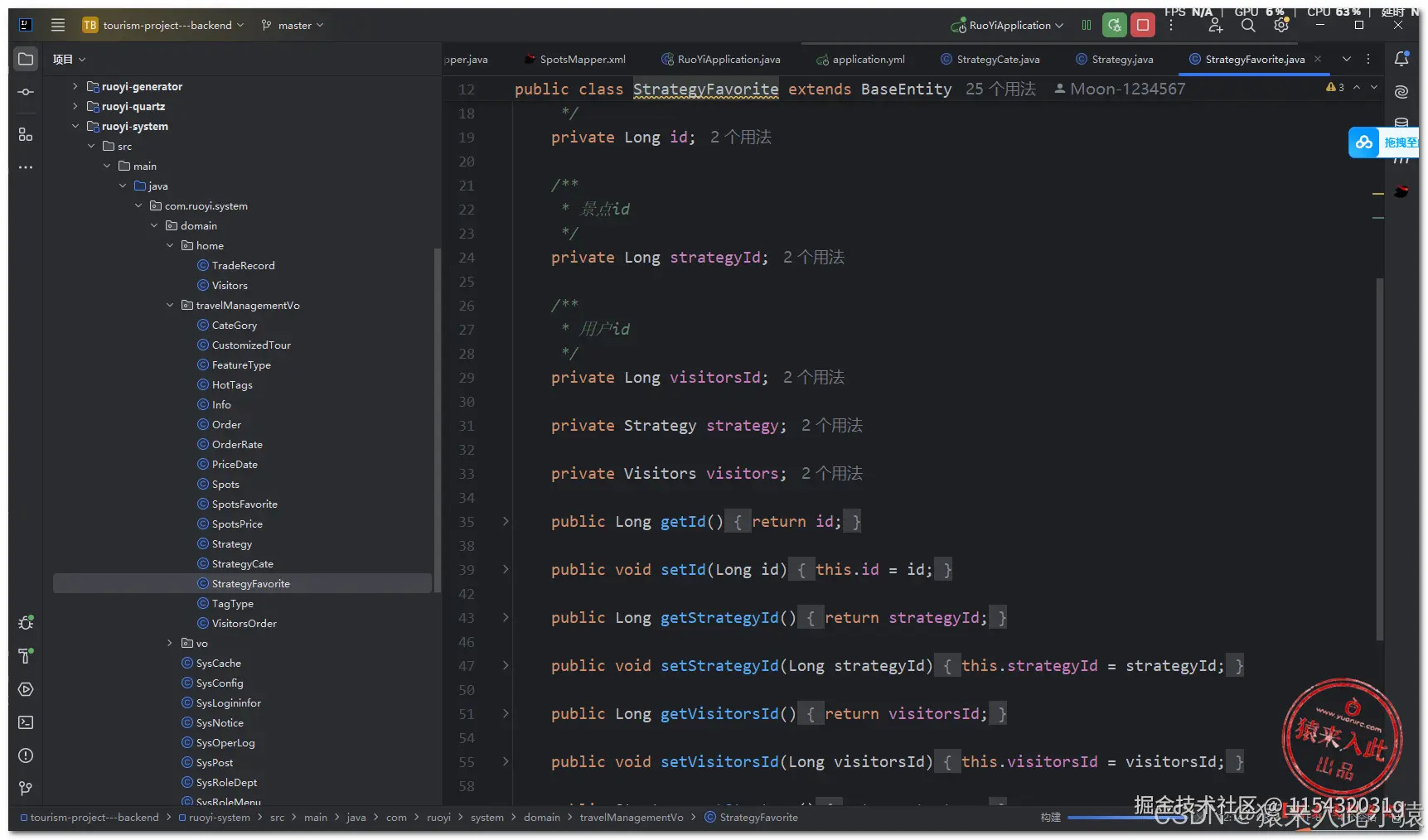This screenshot has width=1428, height=840.
Task: Unfold the getId() method
Action: 506,521
